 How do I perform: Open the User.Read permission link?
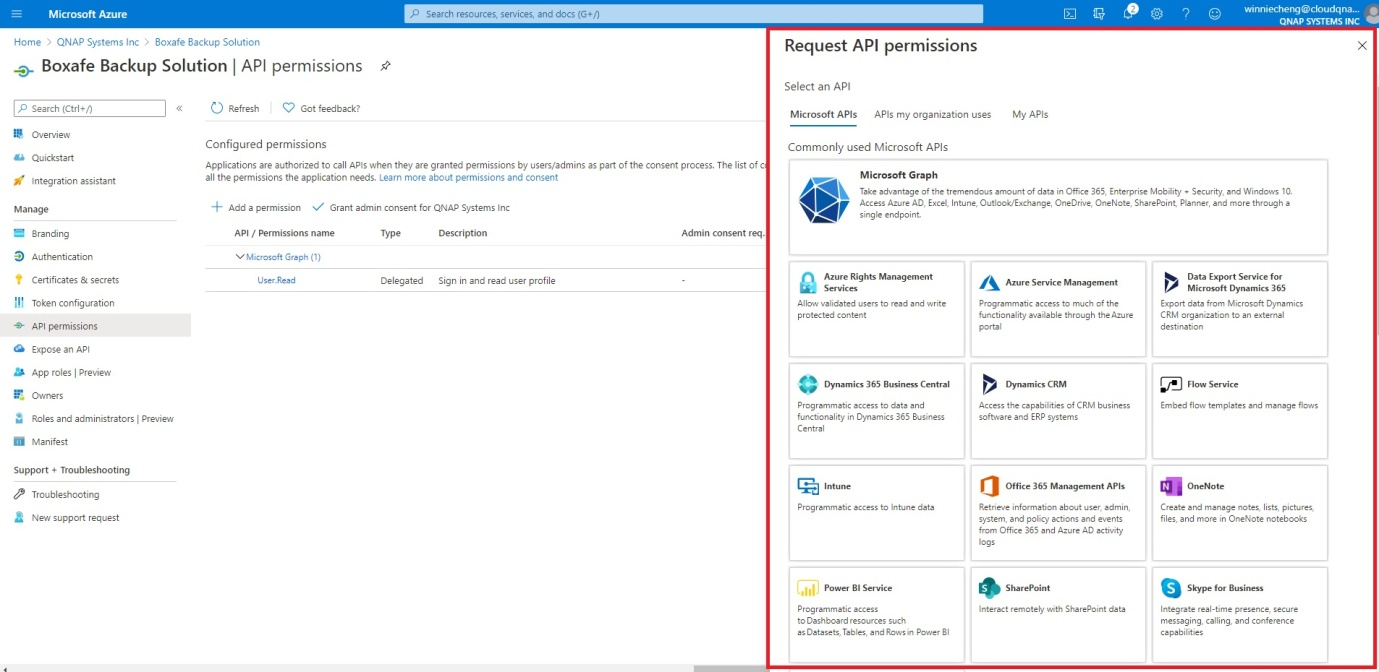tap(276, 281)
